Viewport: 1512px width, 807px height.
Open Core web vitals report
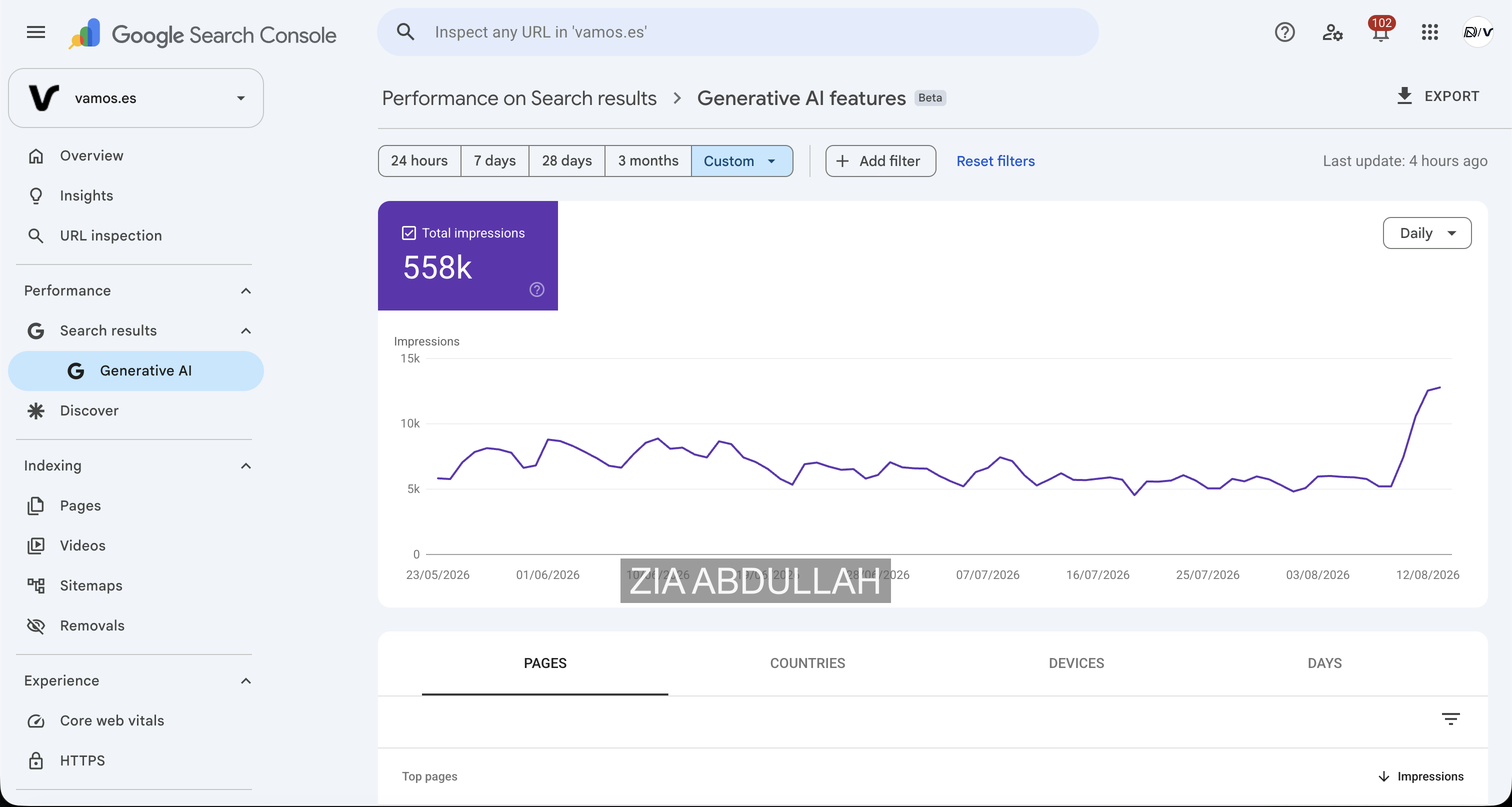pos(135,720)
